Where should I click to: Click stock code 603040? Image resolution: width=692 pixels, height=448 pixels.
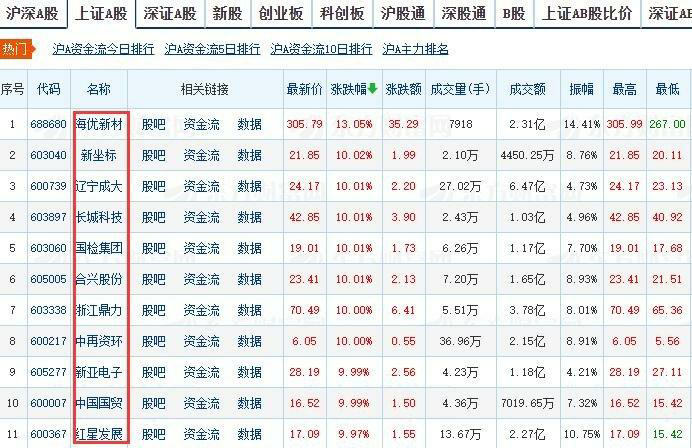[x=49, y=155]
